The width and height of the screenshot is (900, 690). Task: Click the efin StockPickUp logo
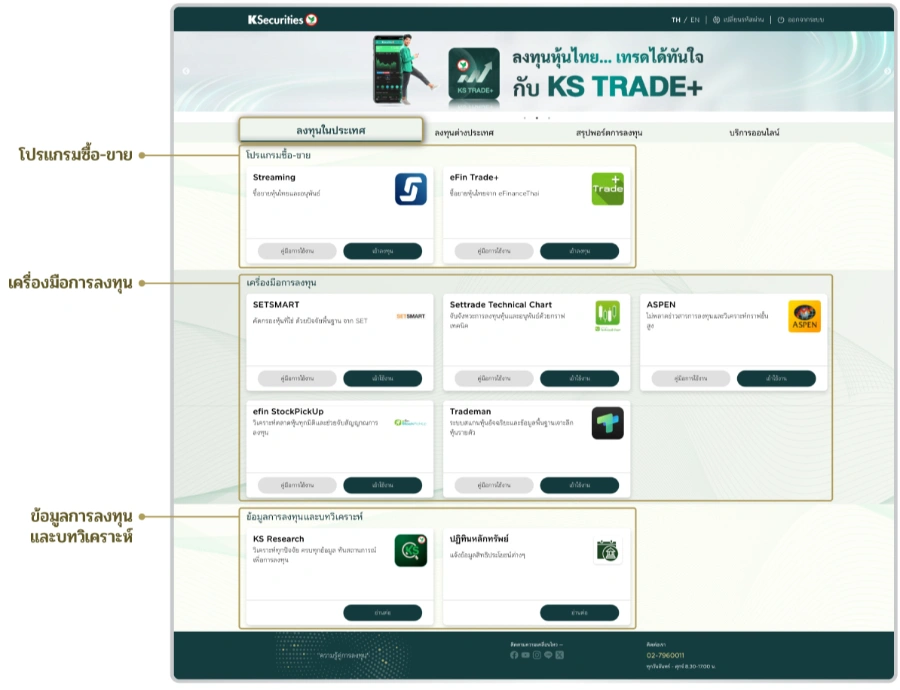(410, 423)
